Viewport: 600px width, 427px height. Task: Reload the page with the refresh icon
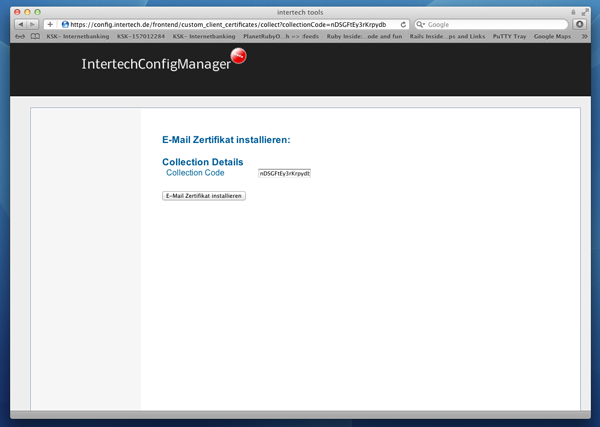(403, 24)
